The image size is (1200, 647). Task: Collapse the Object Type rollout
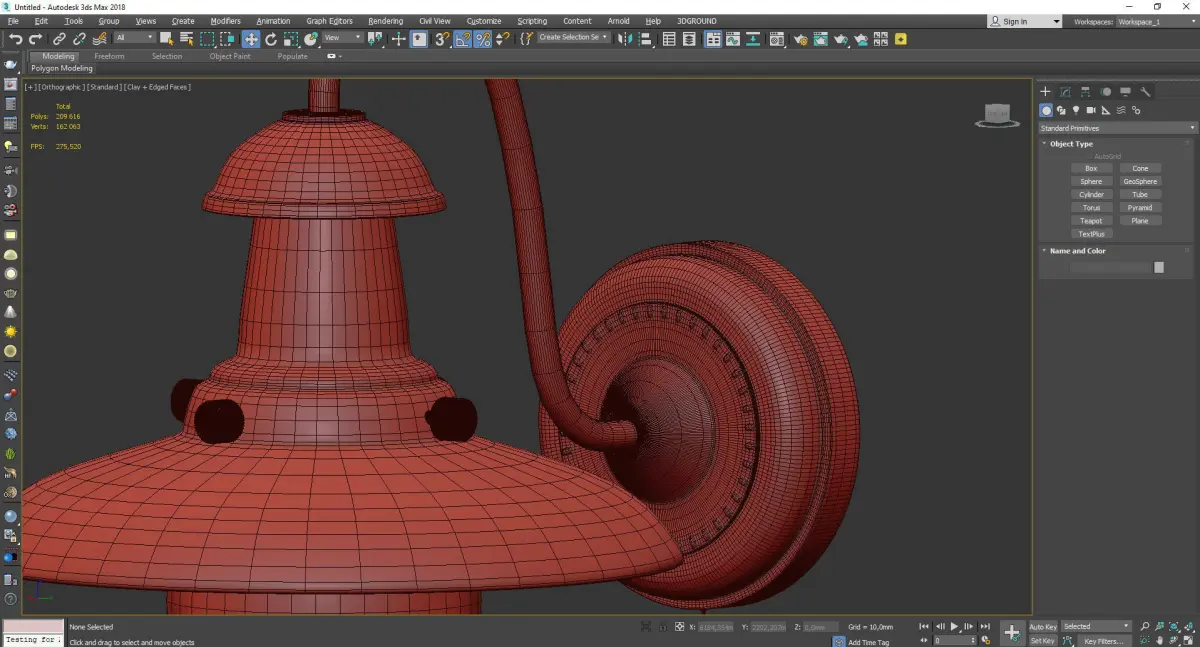[1071, 144]
